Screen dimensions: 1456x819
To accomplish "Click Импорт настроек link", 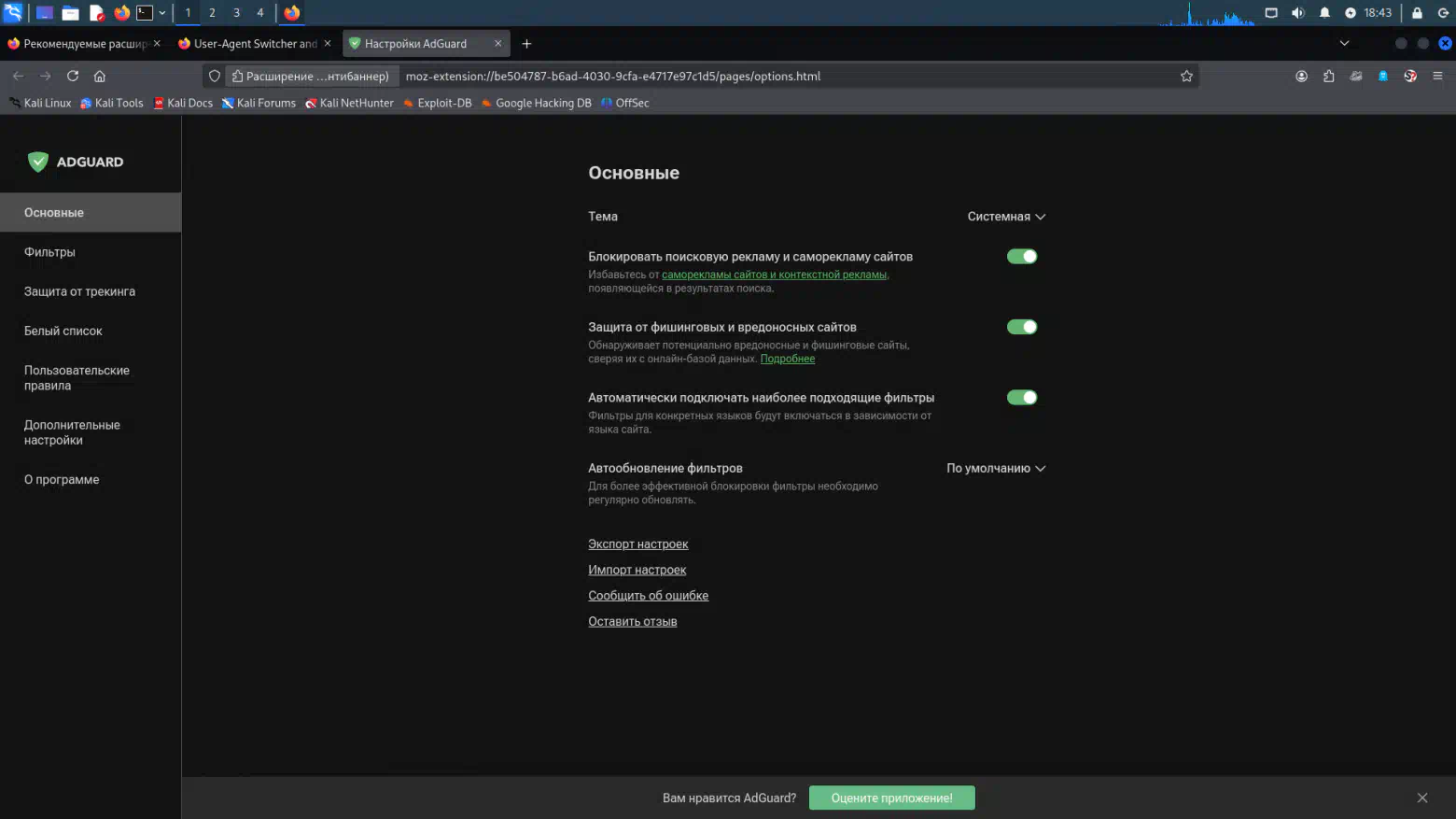I will tap(637, 570).
